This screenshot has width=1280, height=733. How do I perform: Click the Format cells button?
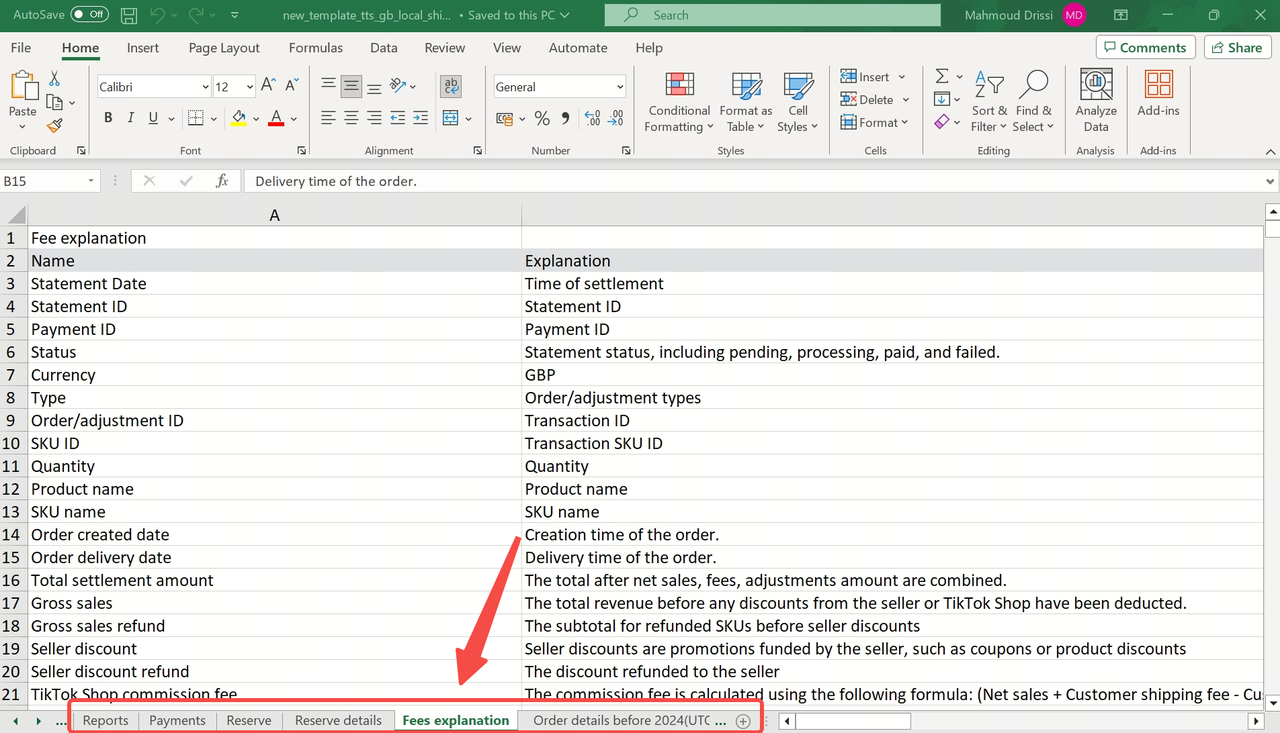pos(874,123)
